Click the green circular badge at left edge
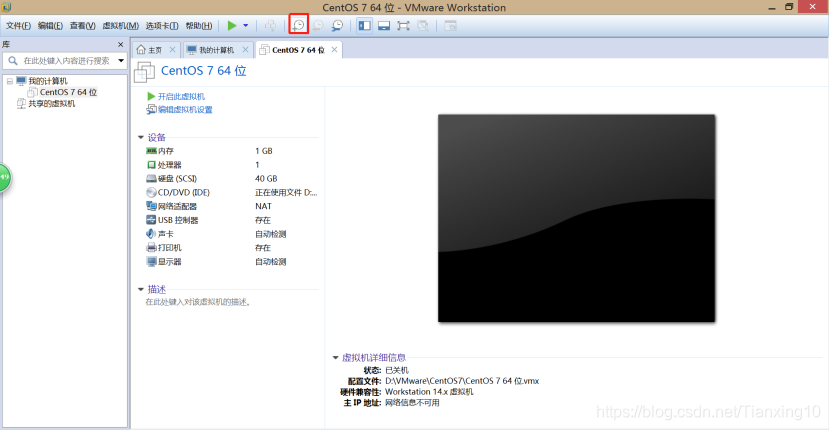Screen dimensions: 830x430 point(4,177)
